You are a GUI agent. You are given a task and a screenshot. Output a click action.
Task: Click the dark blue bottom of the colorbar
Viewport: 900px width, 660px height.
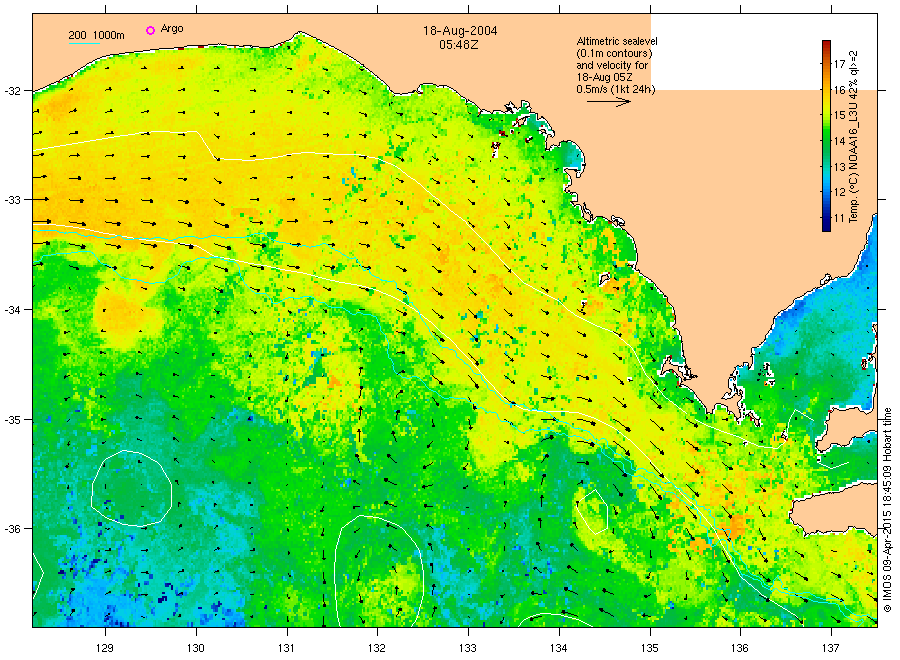(x=827, y=225)
